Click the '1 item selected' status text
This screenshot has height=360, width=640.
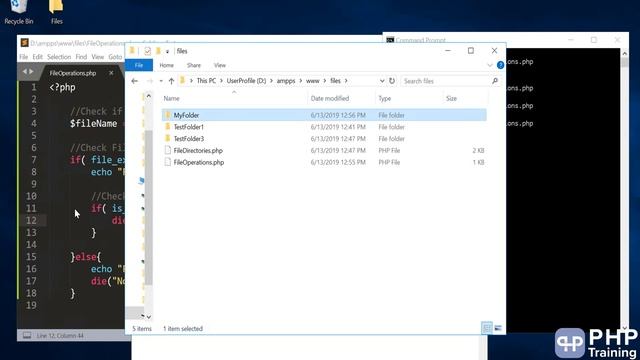[183, 329]
